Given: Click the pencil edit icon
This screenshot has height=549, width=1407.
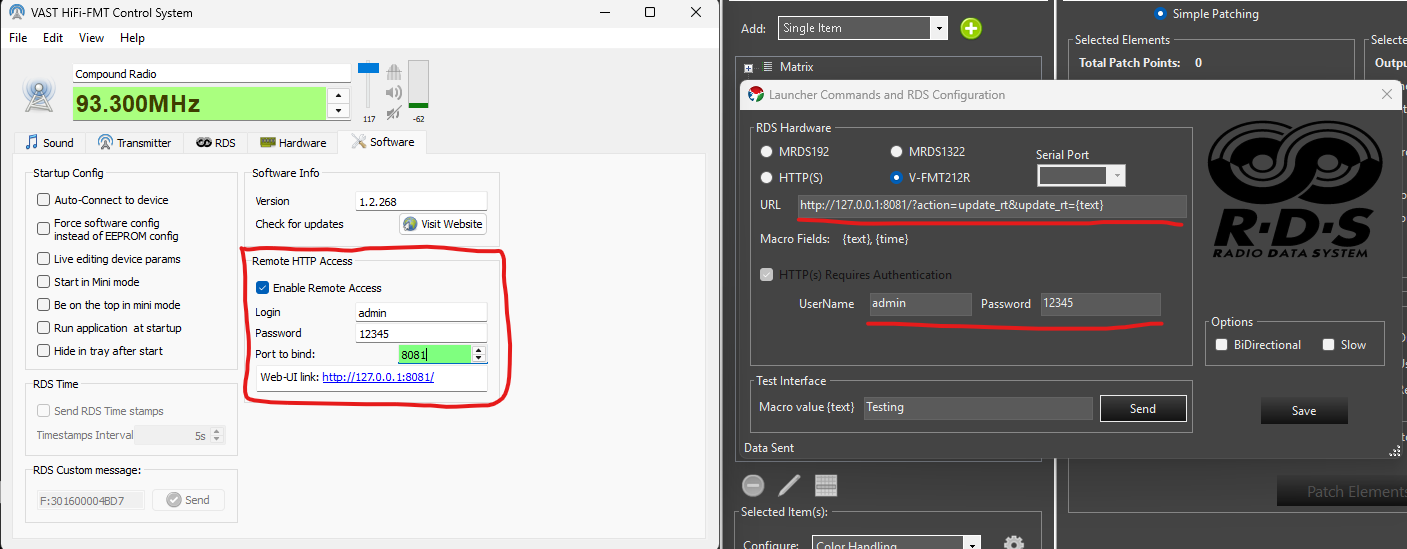Looking at the screenshot, I should click(789, 485).
